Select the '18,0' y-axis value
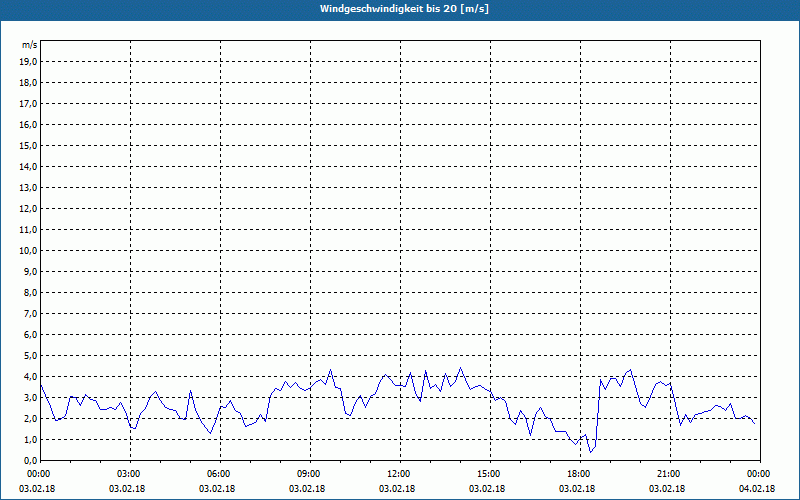The image size is (800, 500). (x=29, y=83)
